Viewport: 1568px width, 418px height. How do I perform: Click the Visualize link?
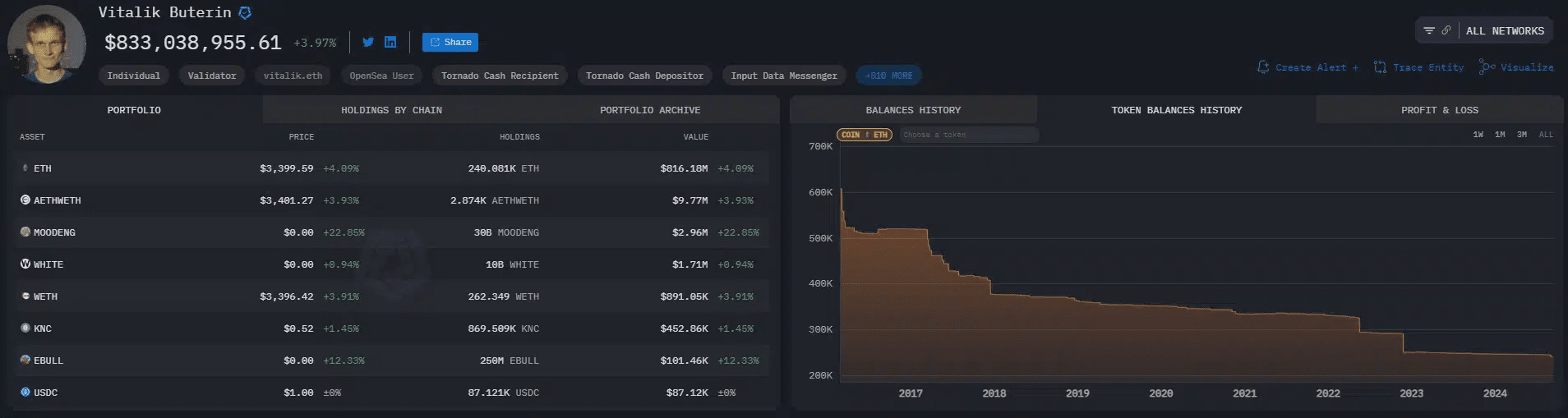(1516, 67)
